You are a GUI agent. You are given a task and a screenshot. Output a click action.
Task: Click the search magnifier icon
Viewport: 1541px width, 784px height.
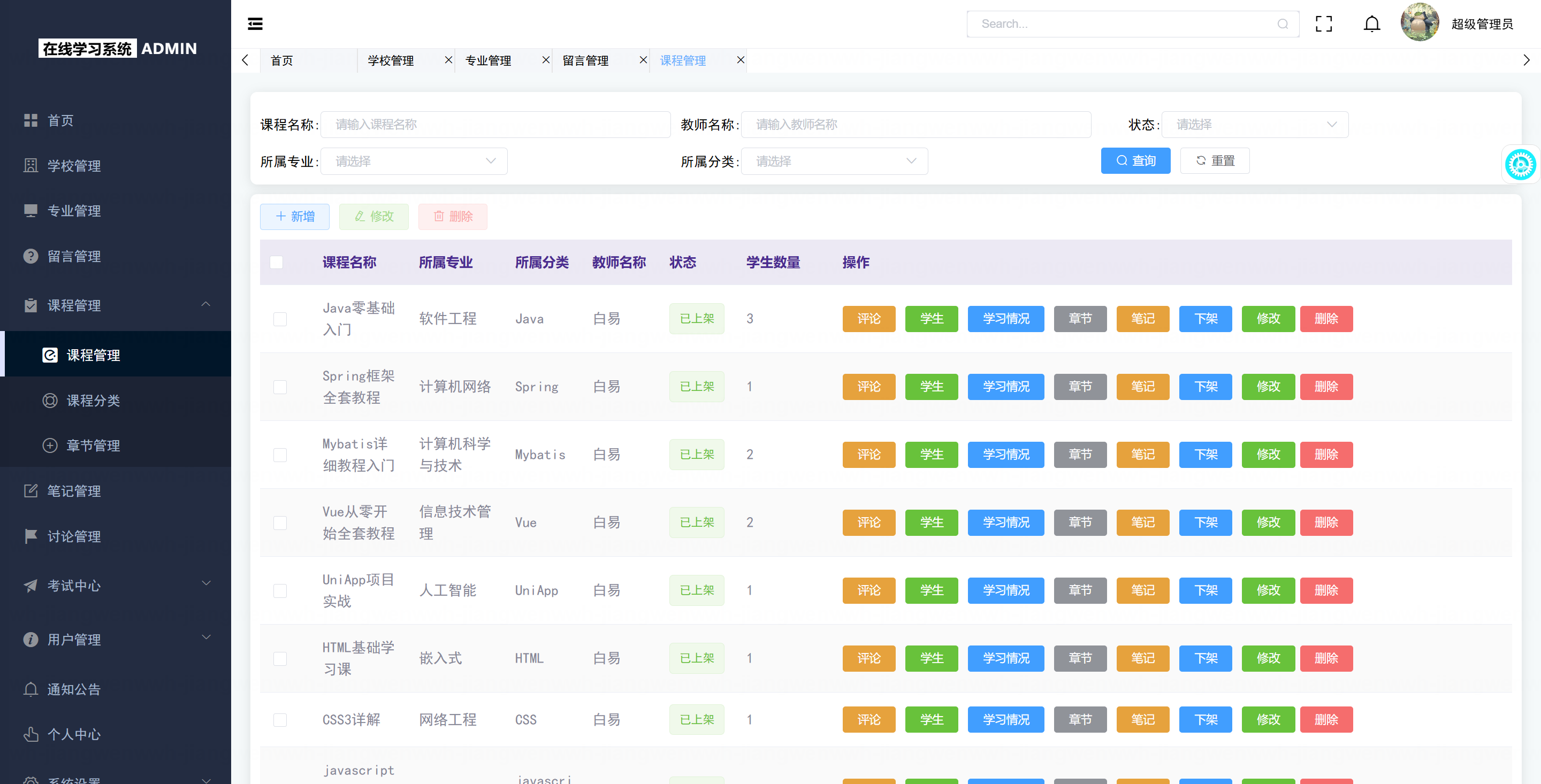[x=1282, y=24]
